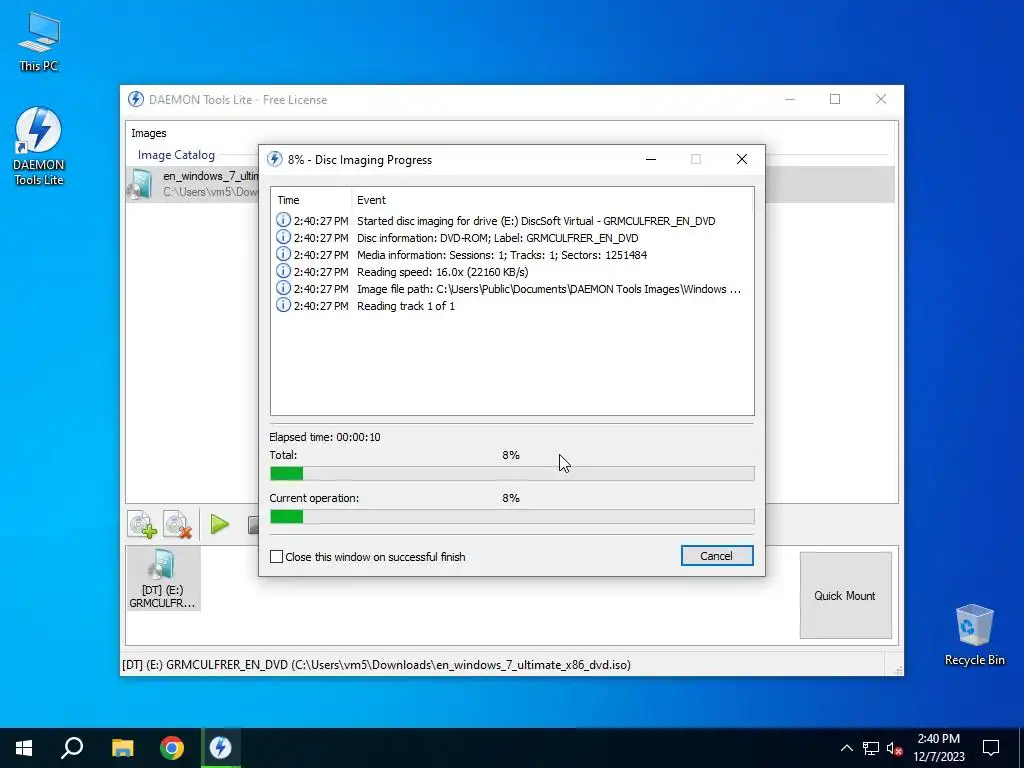Maximize the DAEMON Tools Lite main window
Screen dimensions: 1024x768
(835, 99)
